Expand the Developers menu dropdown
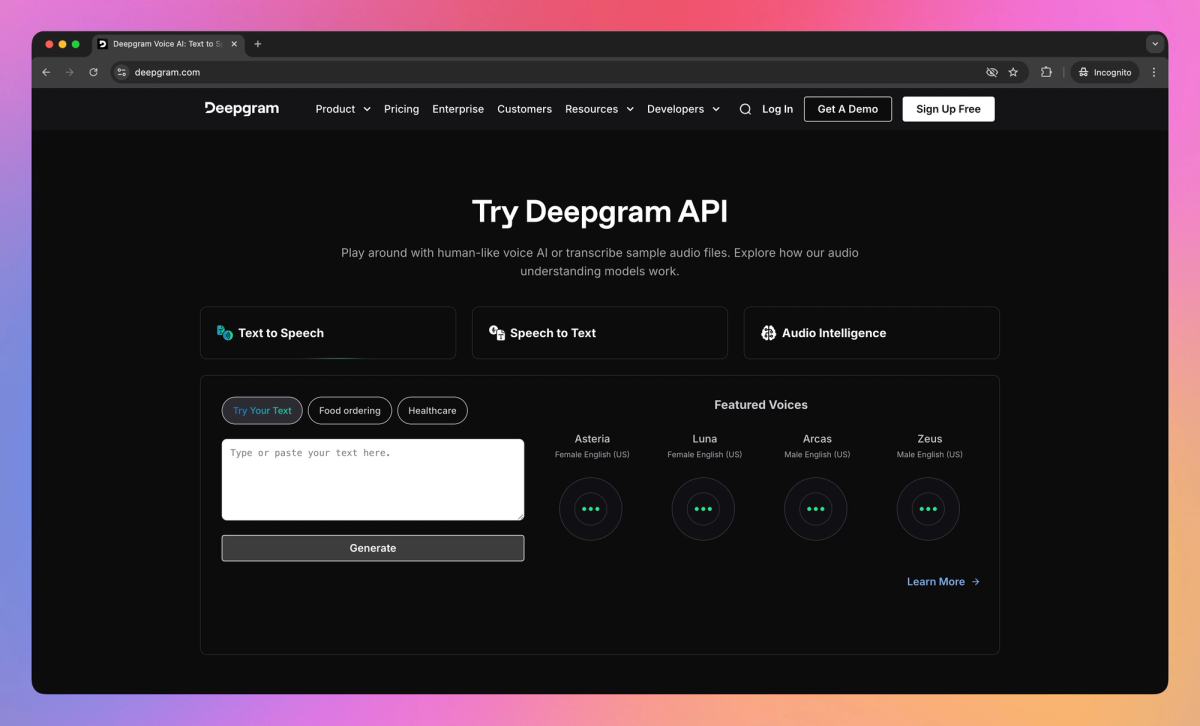 [x=683, y=109]
